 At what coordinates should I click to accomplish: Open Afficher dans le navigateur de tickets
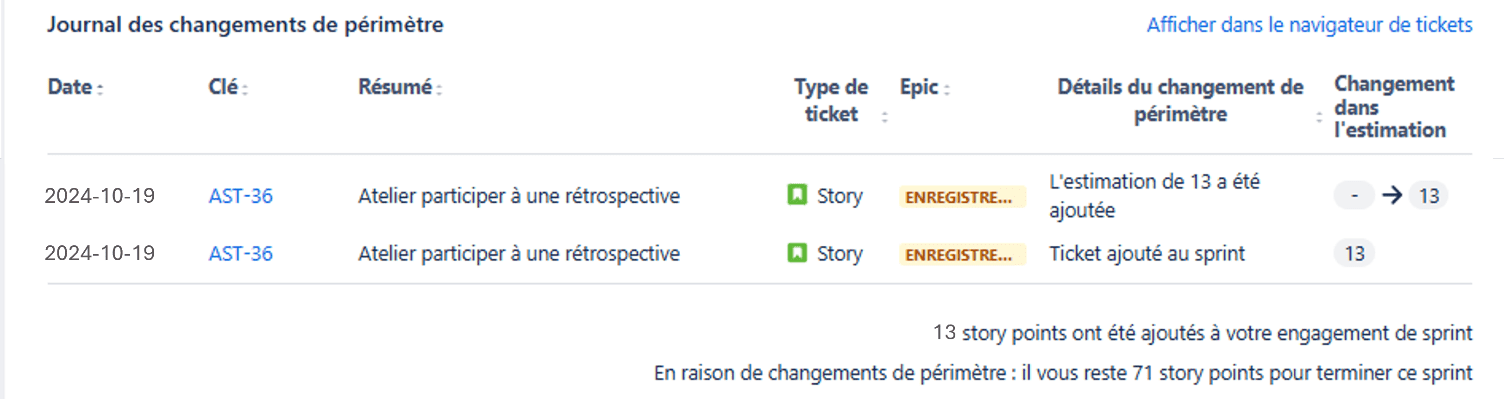click(x=1309, y=25)
